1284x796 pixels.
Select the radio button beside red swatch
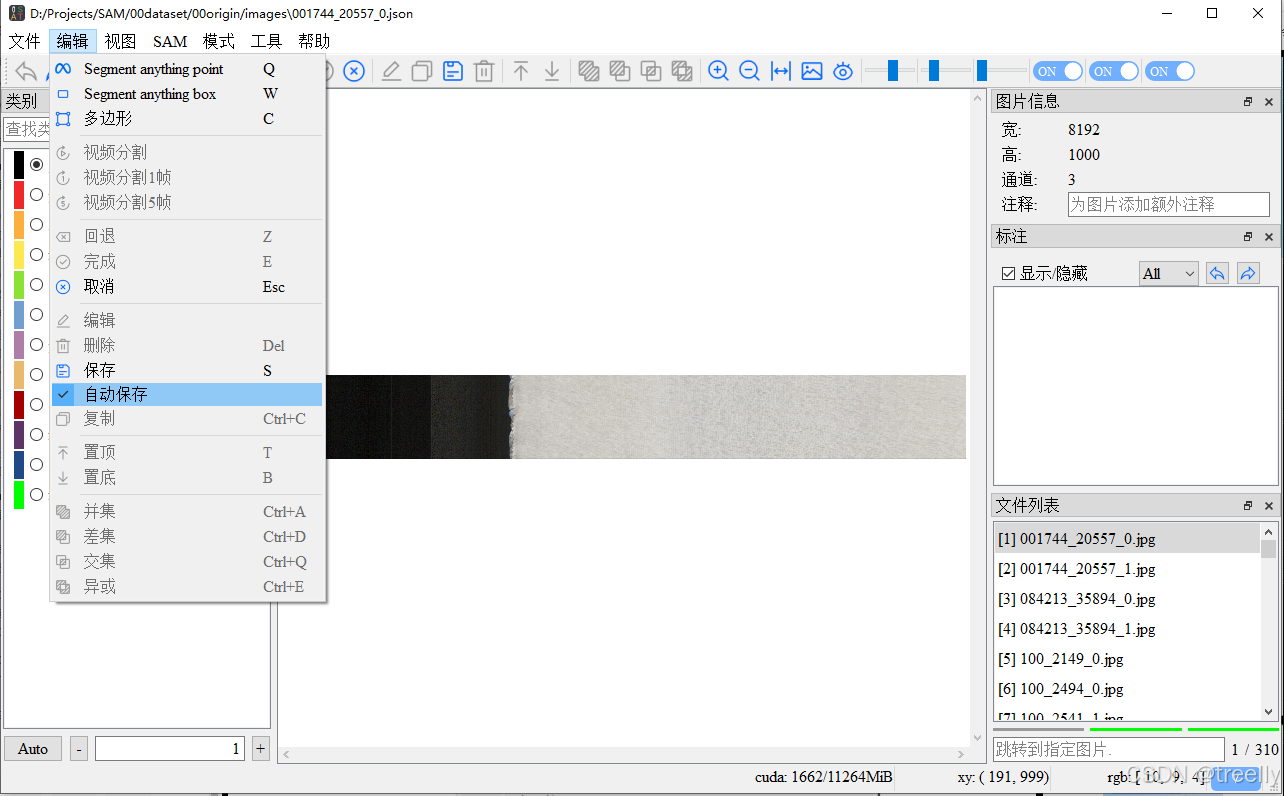[37, 194]
